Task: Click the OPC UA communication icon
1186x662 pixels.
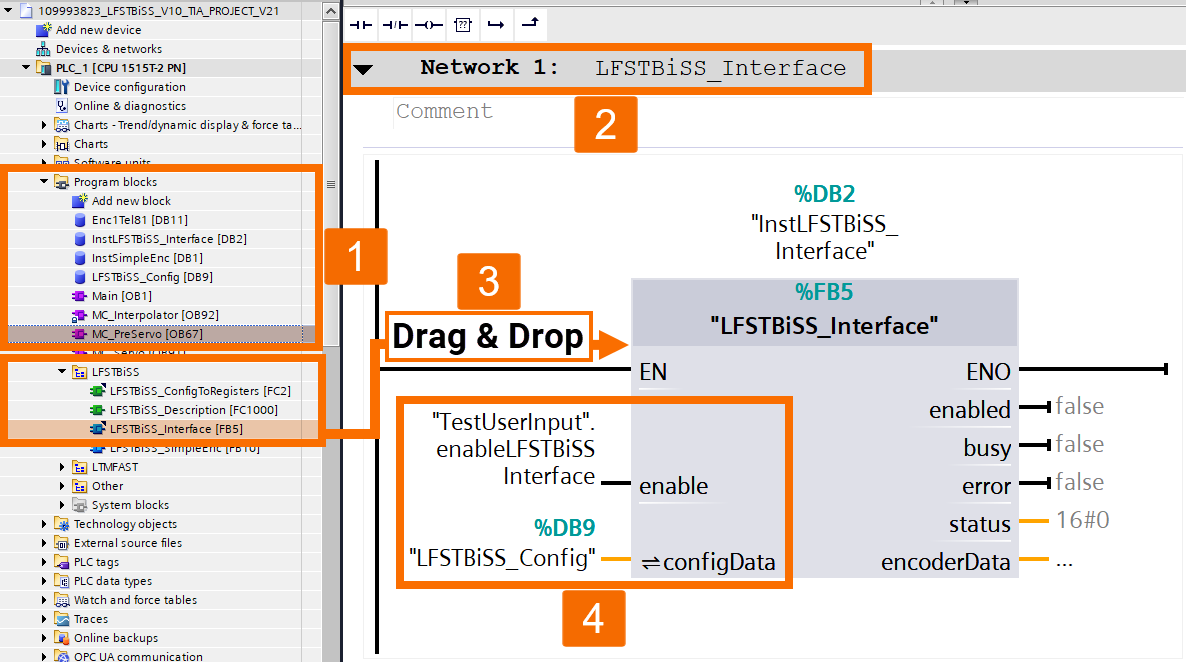Action: 62,656
